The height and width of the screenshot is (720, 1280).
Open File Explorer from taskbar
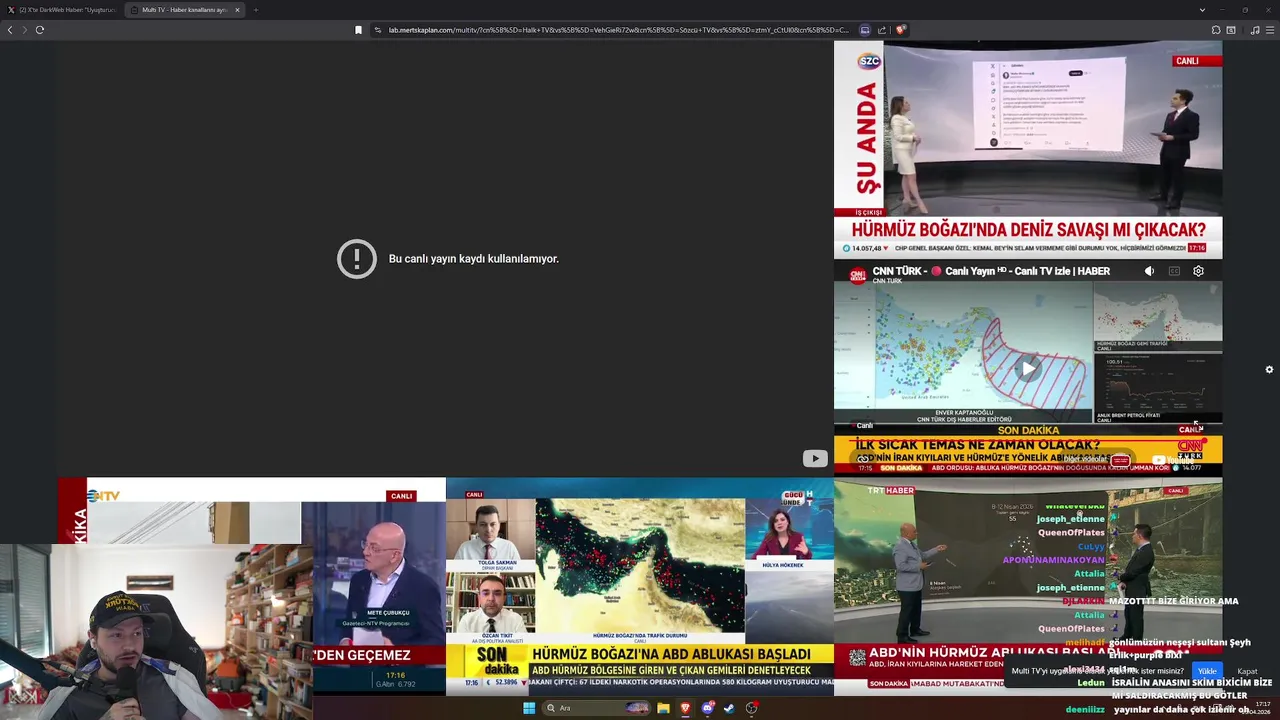coord(663,708)
